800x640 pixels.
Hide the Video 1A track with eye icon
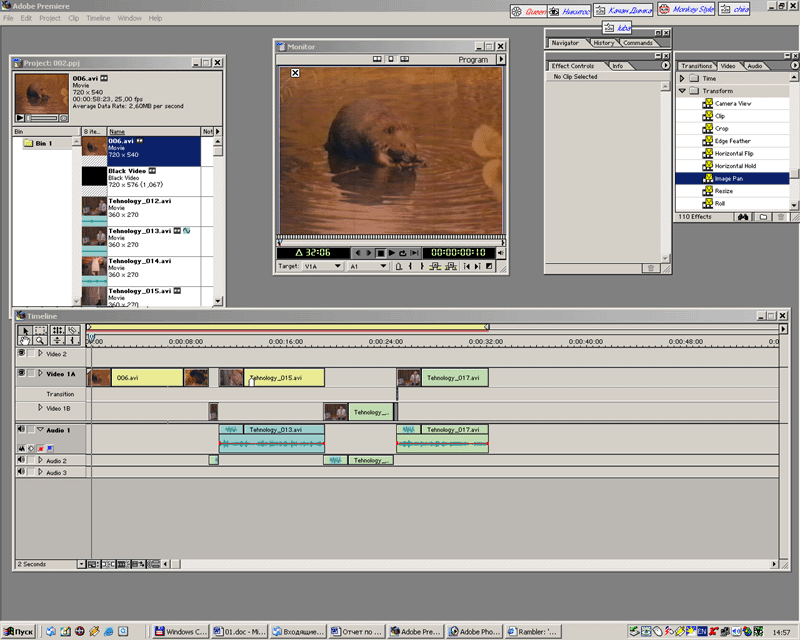pos(22,374)
